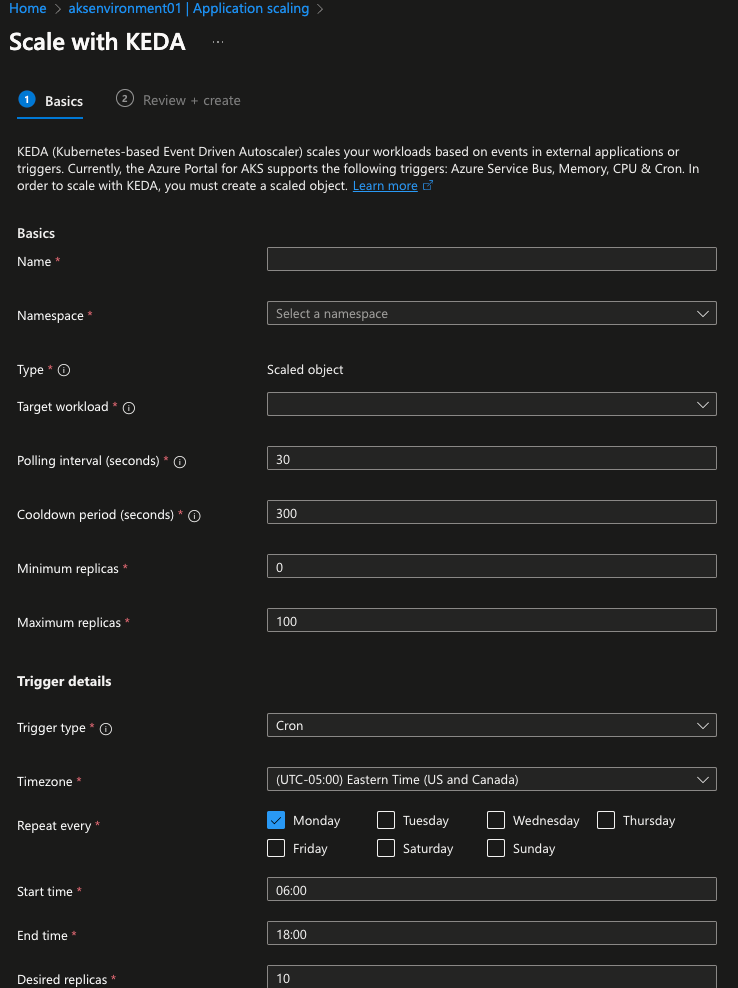Open the Namespace dropdown
The image size is (738, 988).
[x=491, y=314]
